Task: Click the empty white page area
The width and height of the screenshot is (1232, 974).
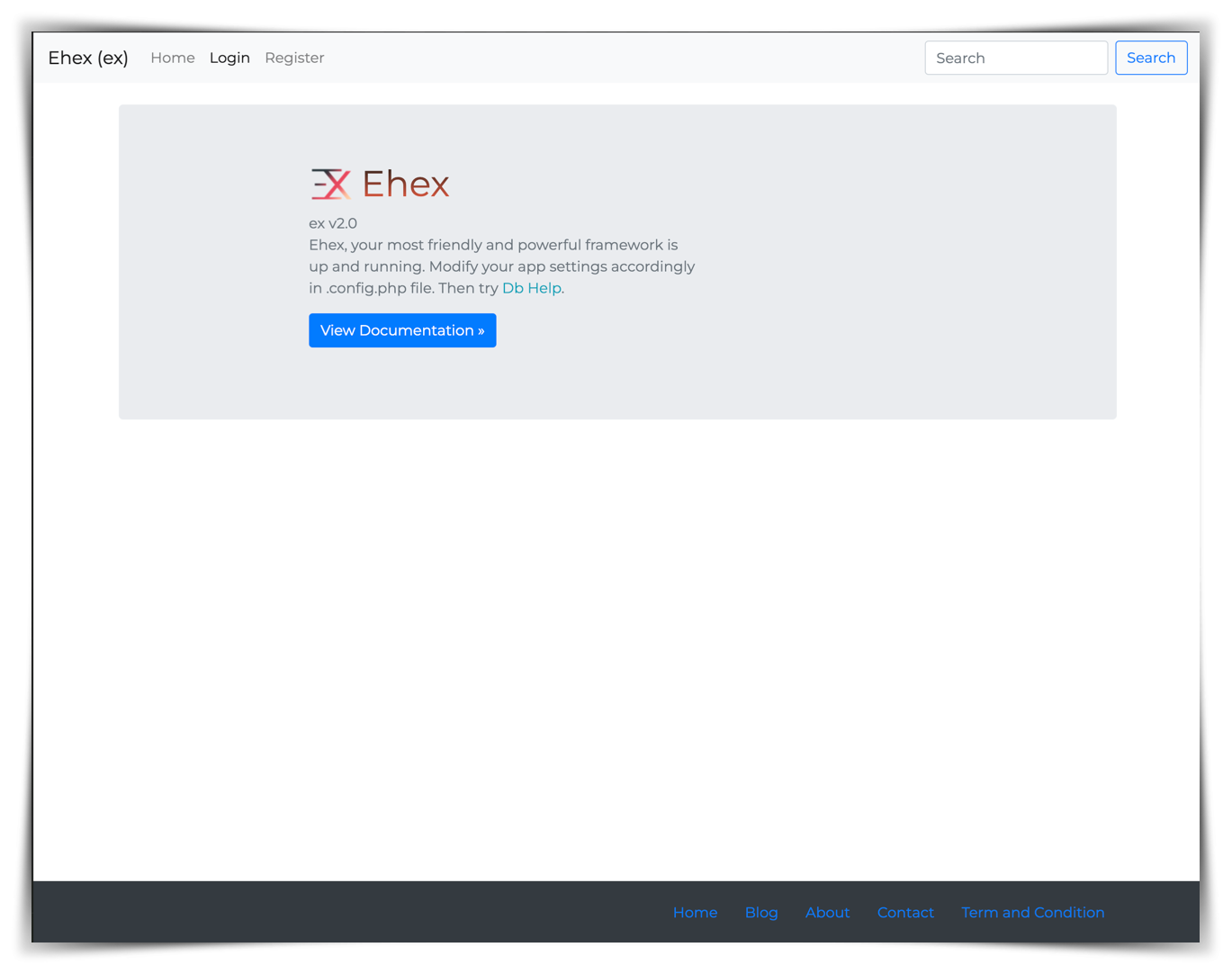Action: [616, 648]
